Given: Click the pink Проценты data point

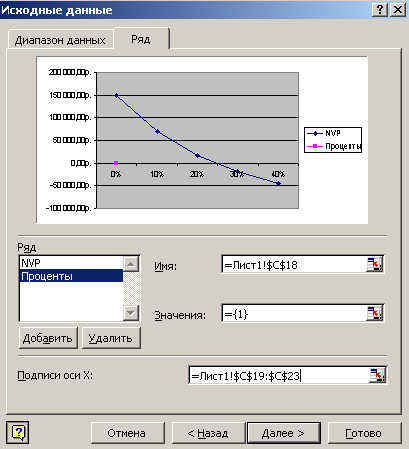Looking at the screenshot, I should click(x=116, y=163).
